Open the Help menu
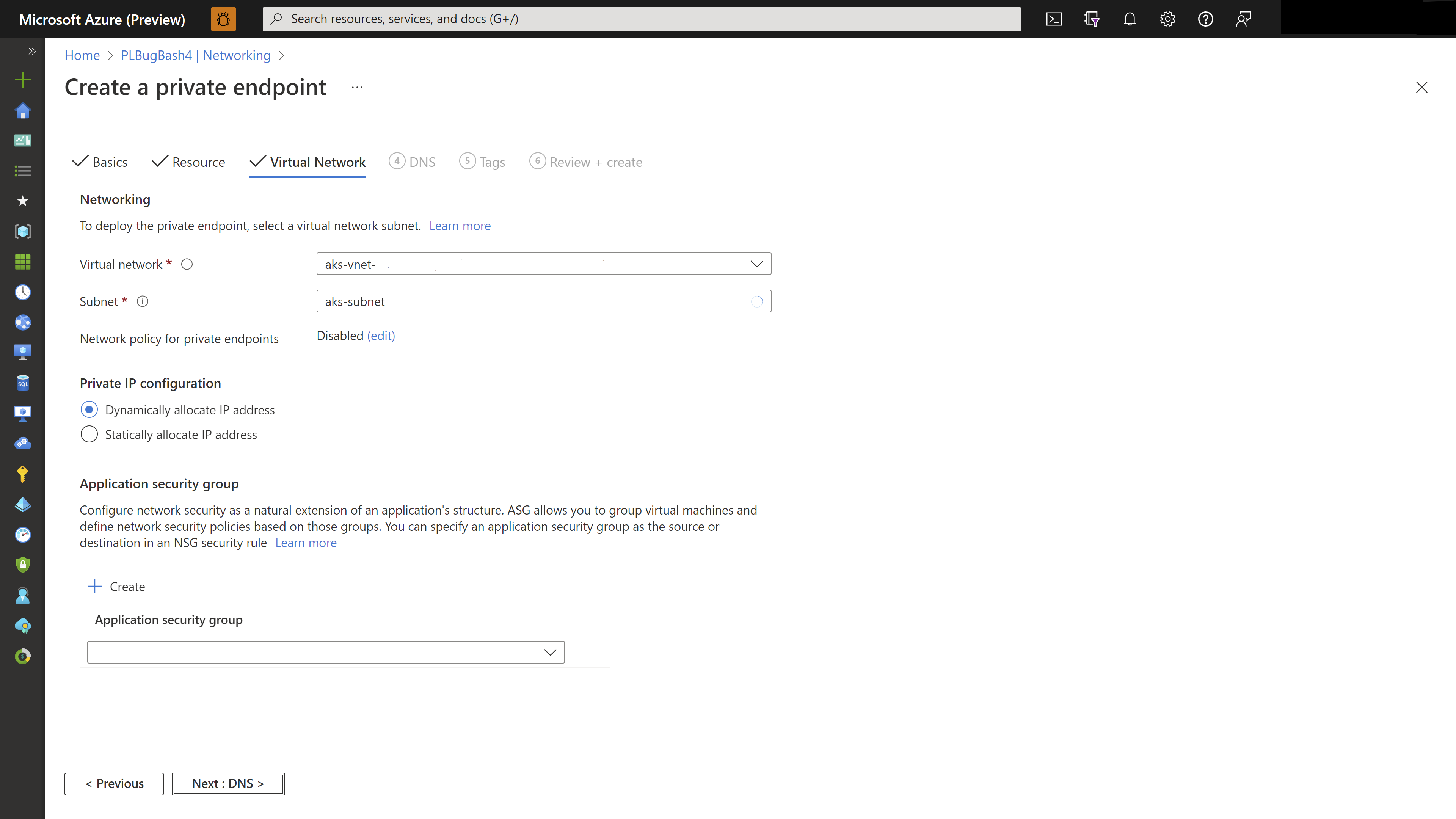 click(1205, 19)
